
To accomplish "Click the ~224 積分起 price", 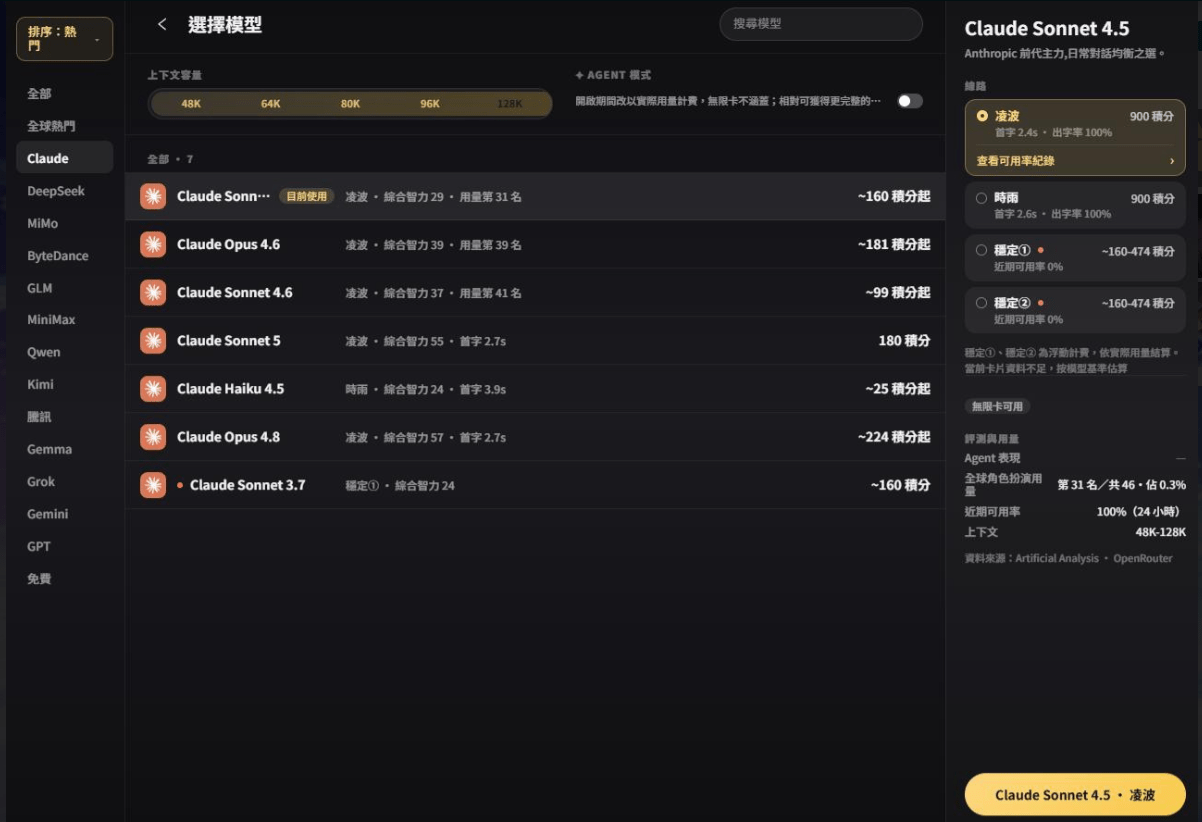I will click(x=894, y=436).
